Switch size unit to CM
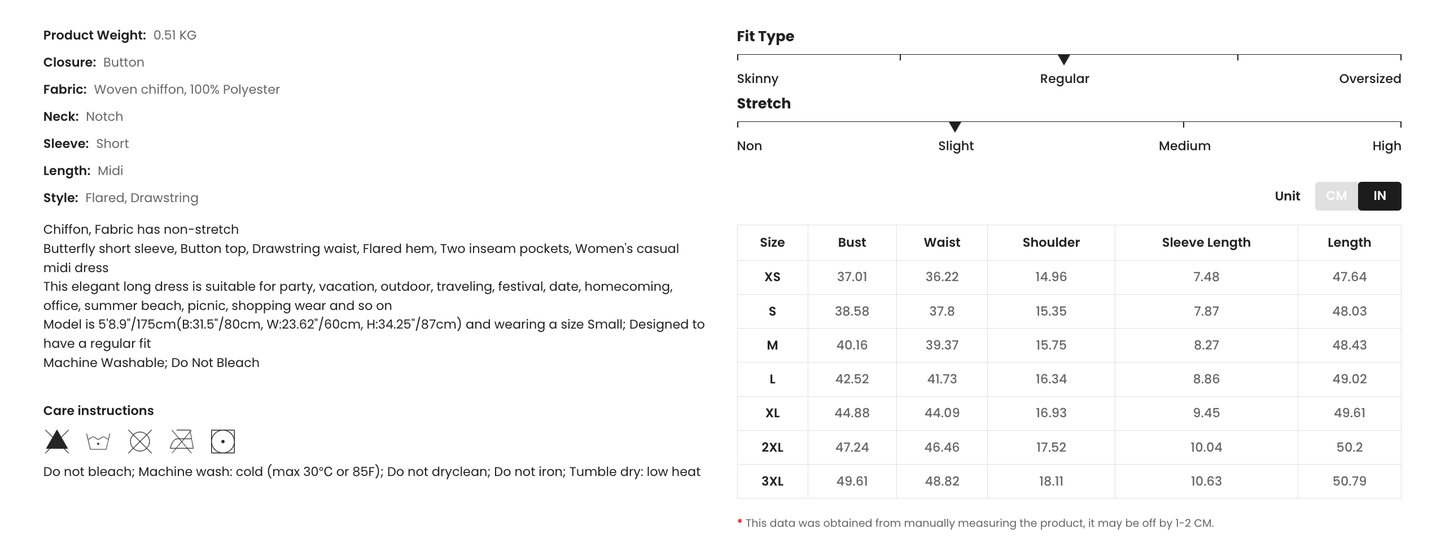The image size is (1445, 559). coord(1336,196)
